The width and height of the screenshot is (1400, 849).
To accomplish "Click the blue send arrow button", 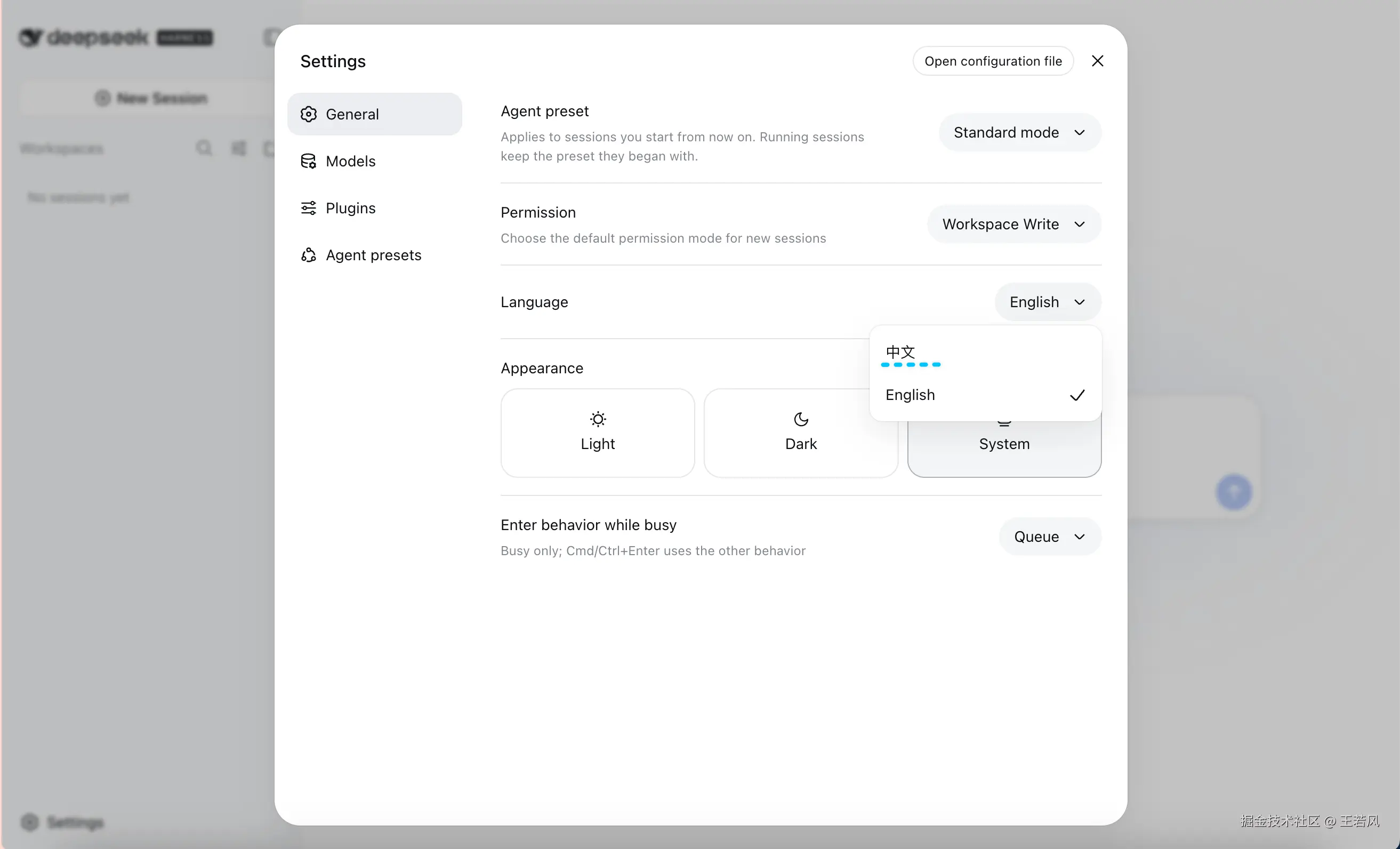I will tap(1234, 492).
